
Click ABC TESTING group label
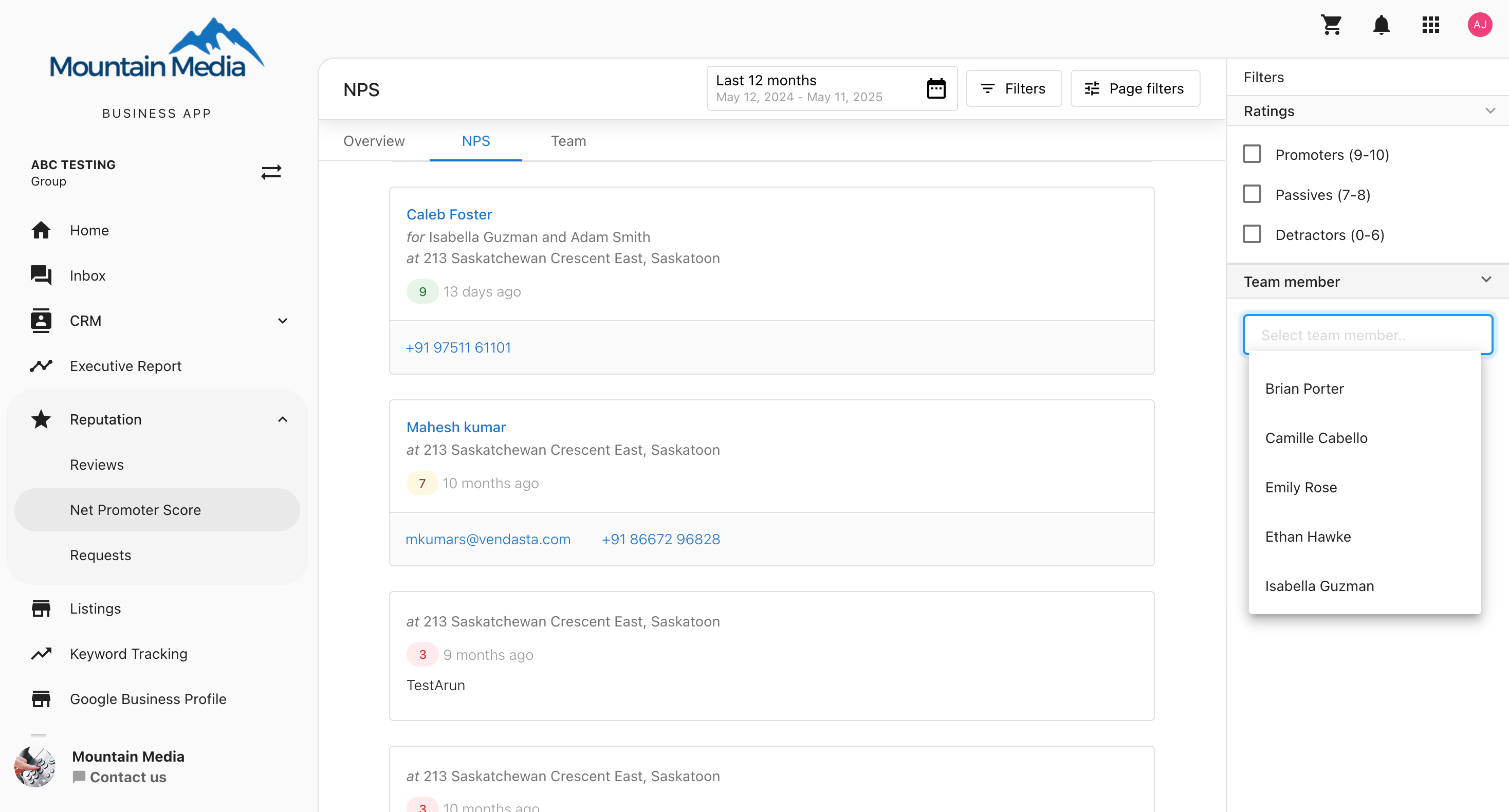point(73,164)
